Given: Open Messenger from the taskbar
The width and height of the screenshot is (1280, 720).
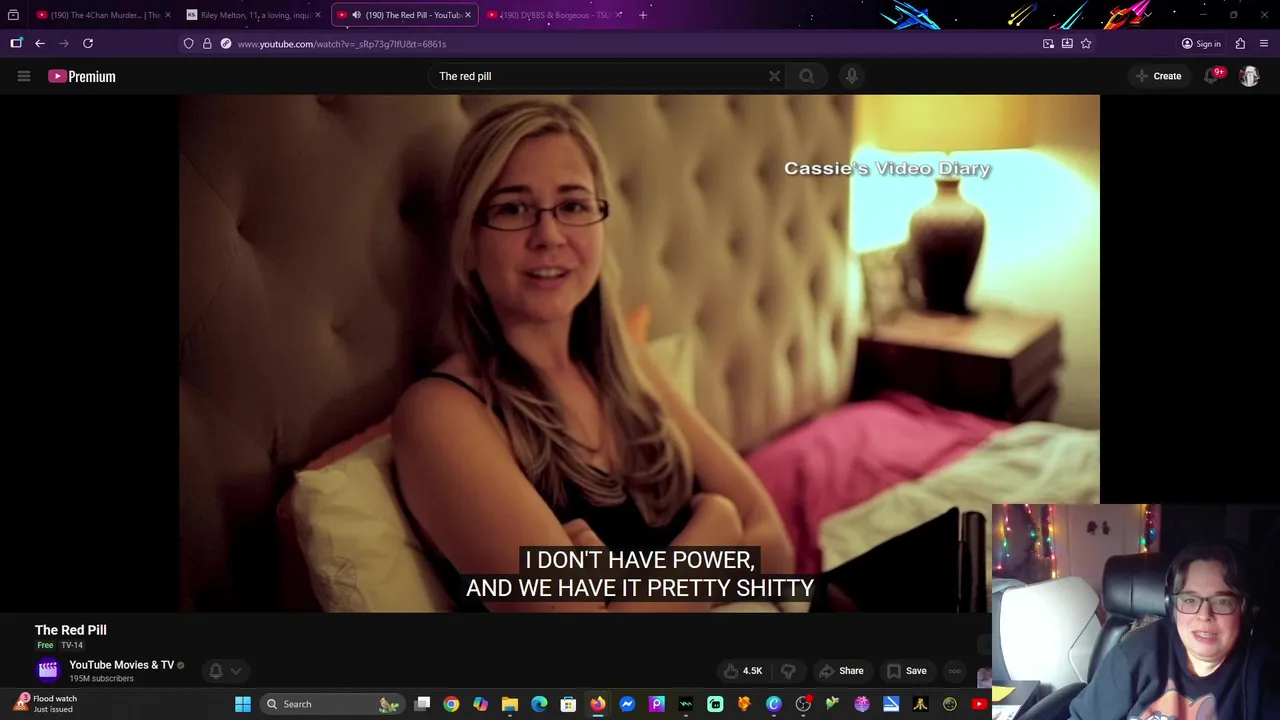Looking at the screenshot, I should [x=627, y=704].
